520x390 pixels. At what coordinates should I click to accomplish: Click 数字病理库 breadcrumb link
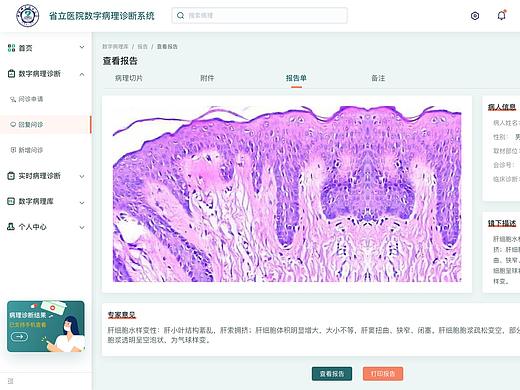[x=115, y=47]
